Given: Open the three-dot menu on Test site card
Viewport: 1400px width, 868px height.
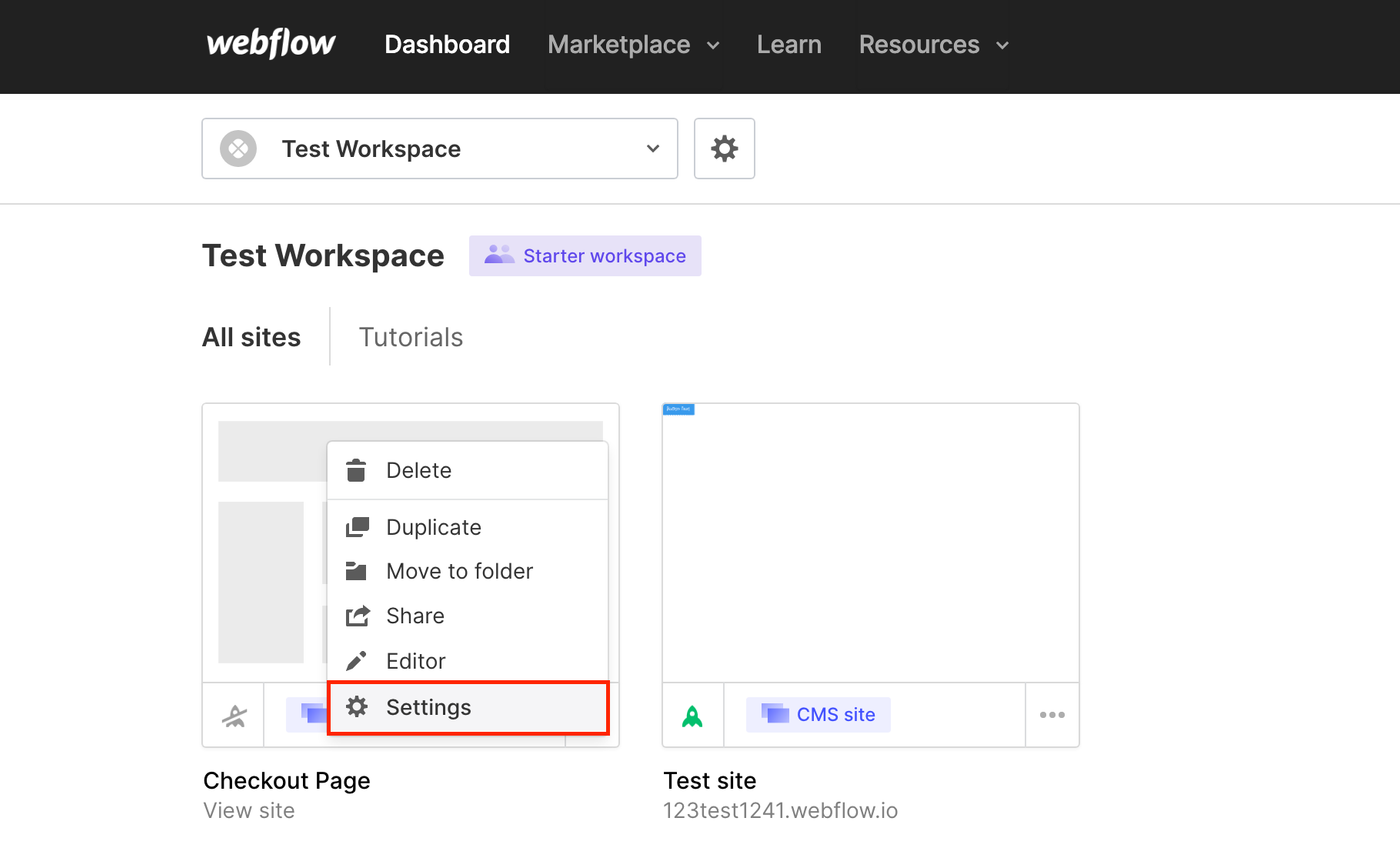Looking at the screenshot, I should (1052, 715).
